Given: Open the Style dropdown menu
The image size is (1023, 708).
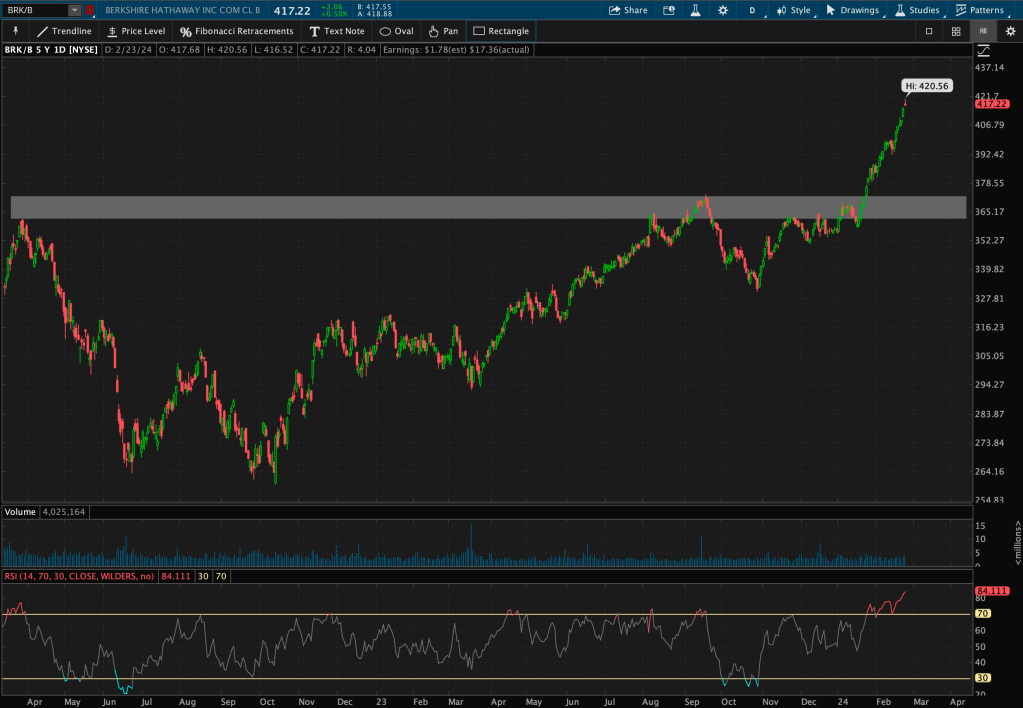Looking at the screenshot, I should (794, 10).
